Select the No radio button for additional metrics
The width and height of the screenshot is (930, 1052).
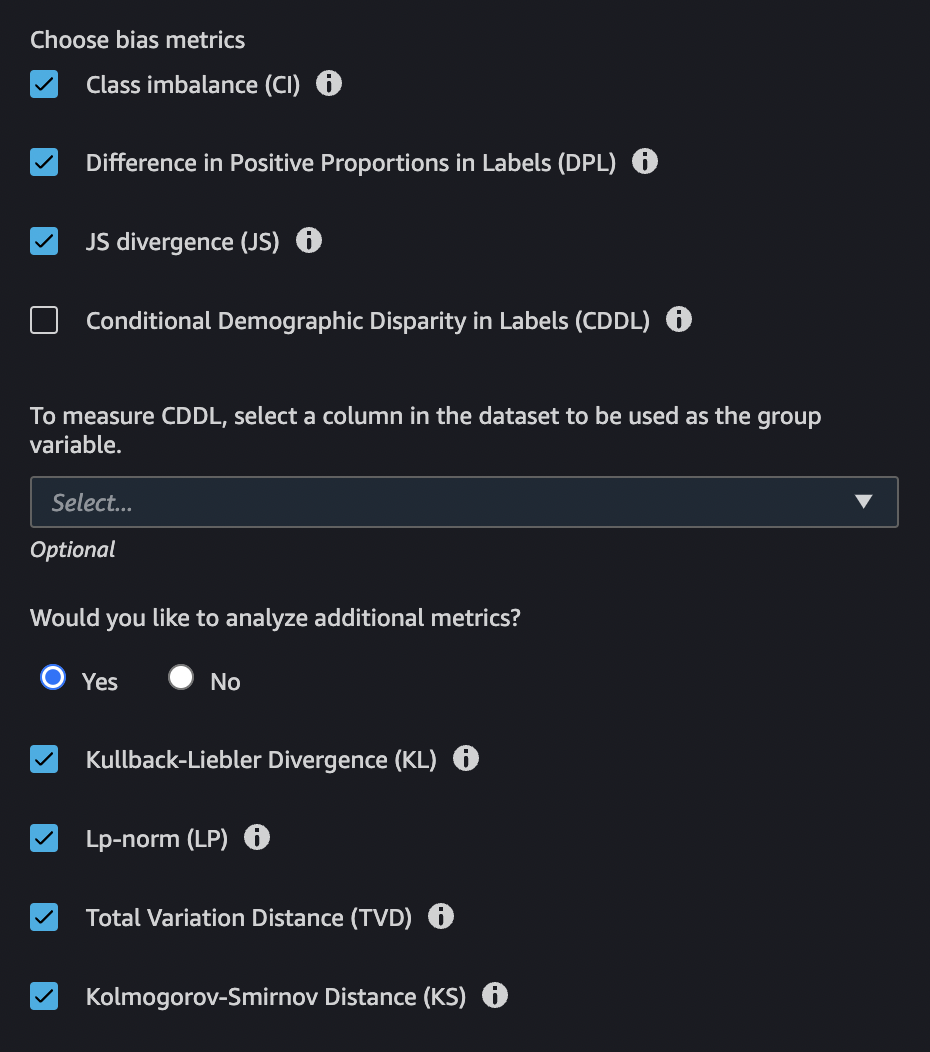(181, 679)
